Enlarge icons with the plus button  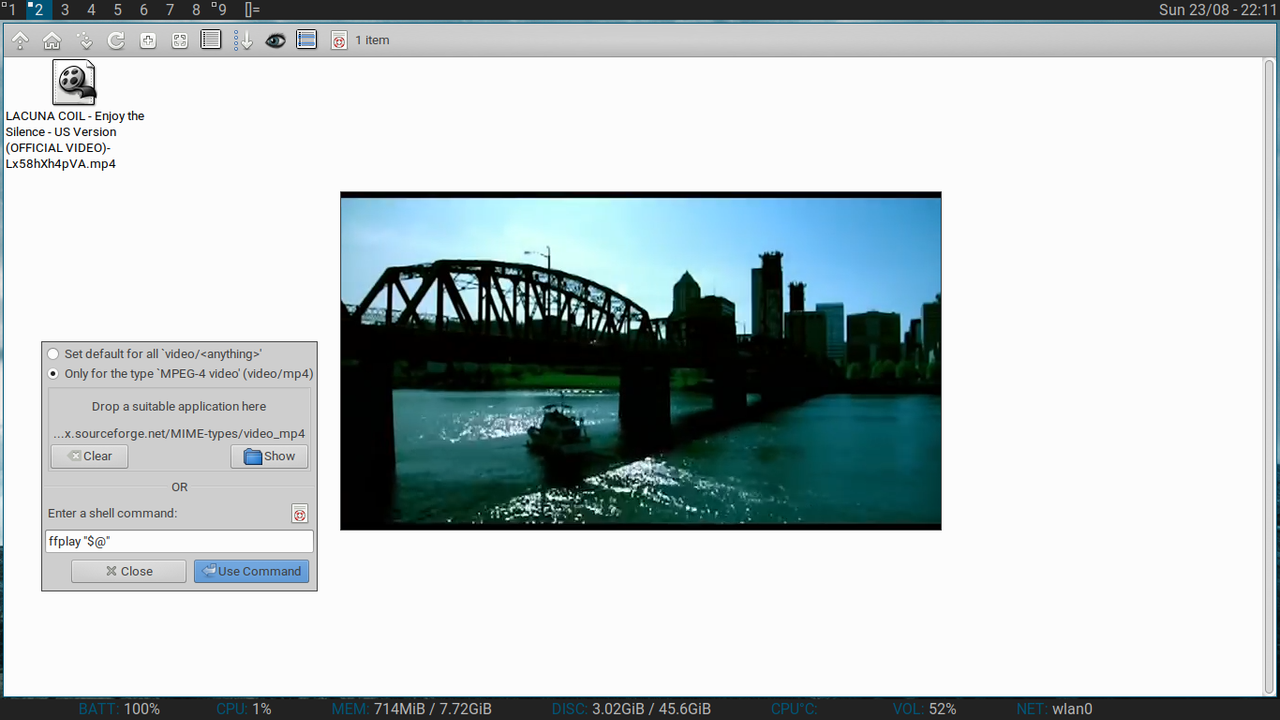(x=148, y=40)
